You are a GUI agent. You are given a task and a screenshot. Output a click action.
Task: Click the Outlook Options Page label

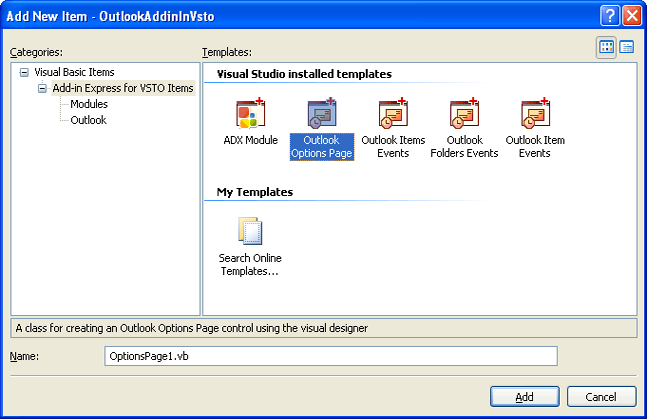pyautogui.click(x=322, y=147)
